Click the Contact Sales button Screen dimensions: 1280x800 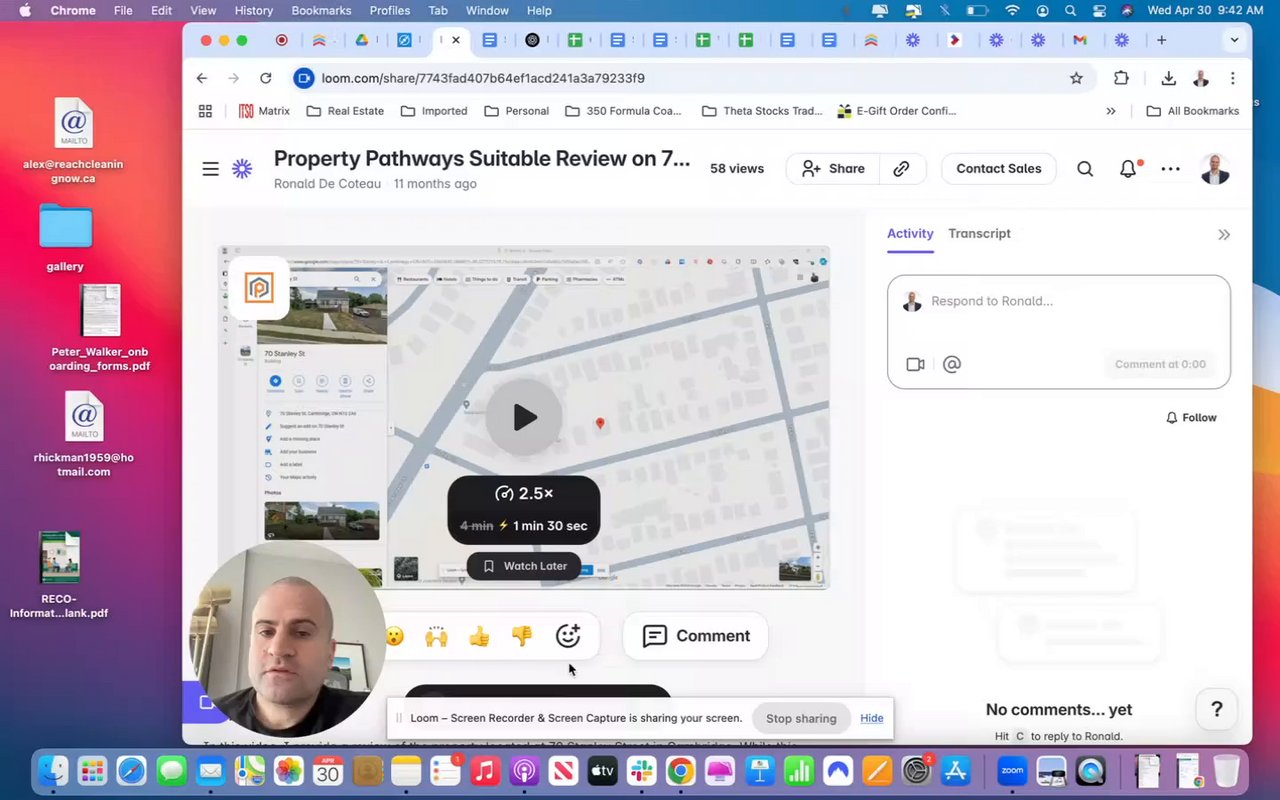click(999, 169)
